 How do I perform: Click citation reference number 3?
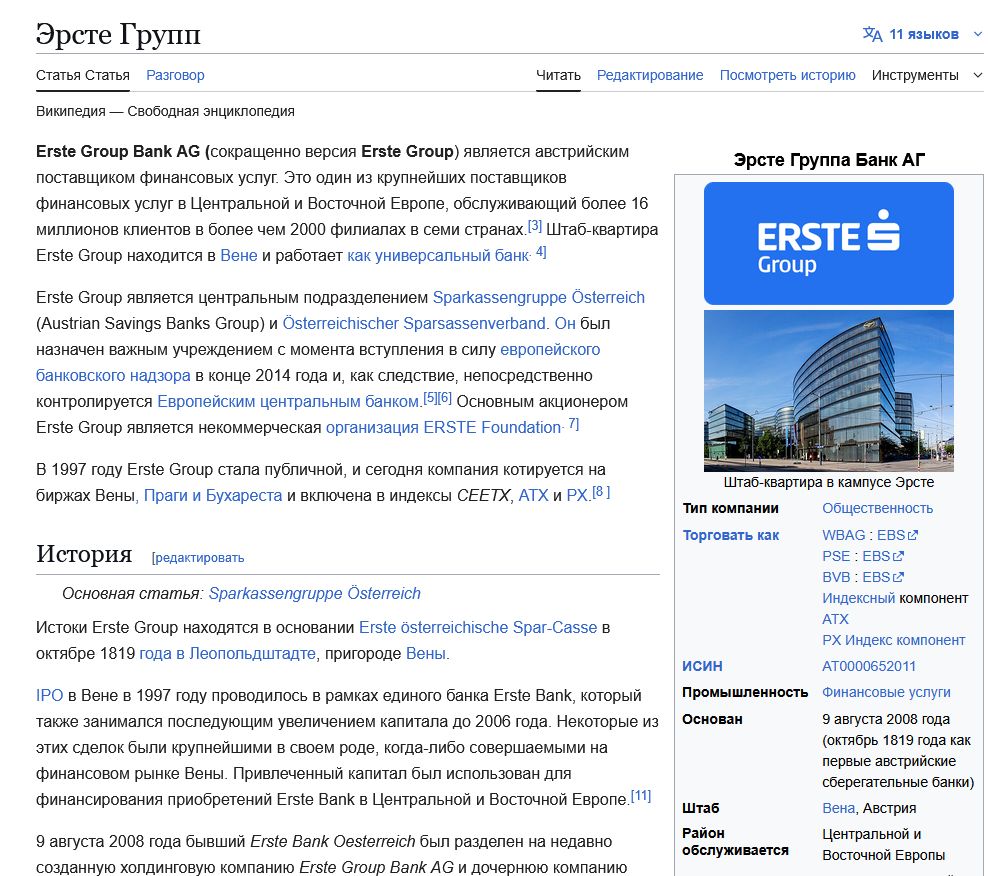(x=535, y=226)
